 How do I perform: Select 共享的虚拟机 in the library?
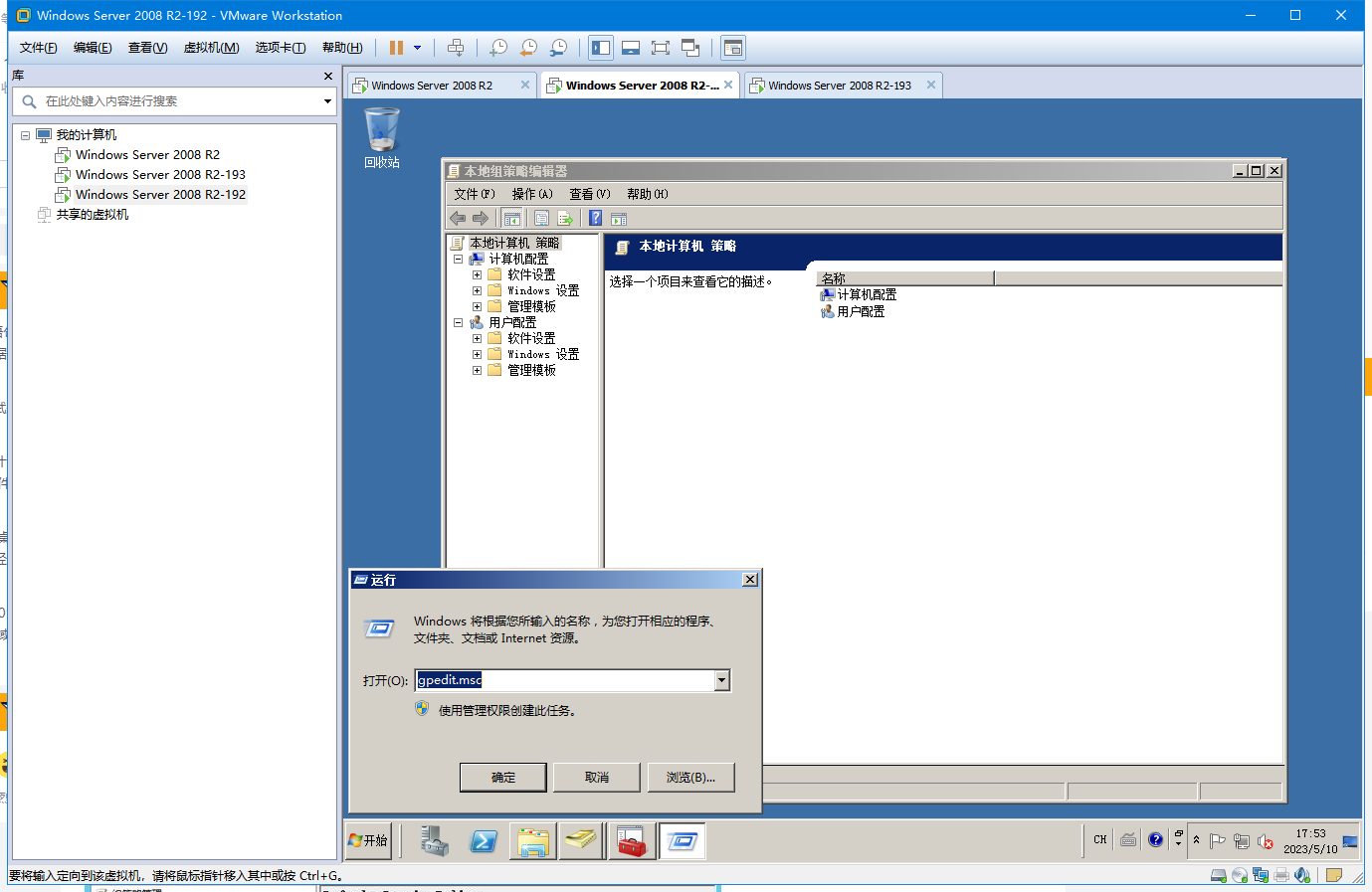coord(92,215)
